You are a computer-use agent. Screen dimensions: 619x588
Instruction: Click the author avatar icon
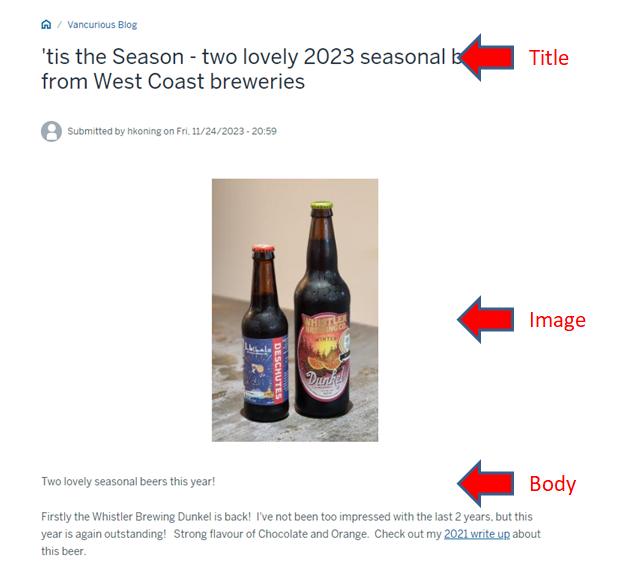point(51,131)
